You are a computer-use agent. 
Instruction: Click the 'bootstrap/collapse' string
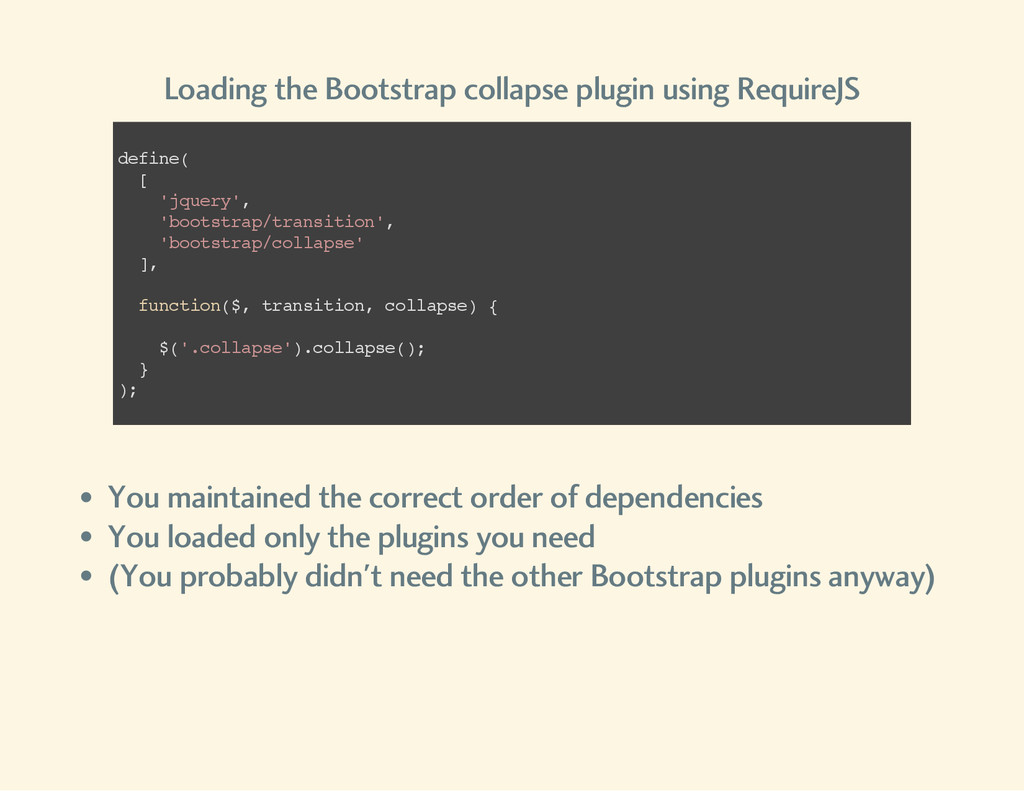261,243
